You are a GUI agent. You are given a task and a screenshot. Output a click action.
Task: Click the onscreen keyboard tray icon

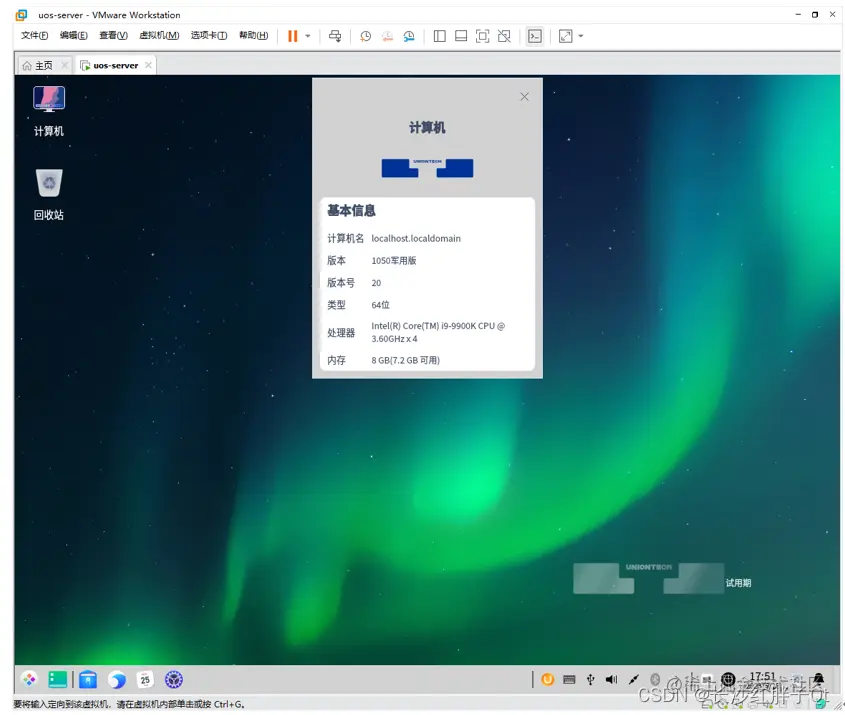(x=569, y=679)
